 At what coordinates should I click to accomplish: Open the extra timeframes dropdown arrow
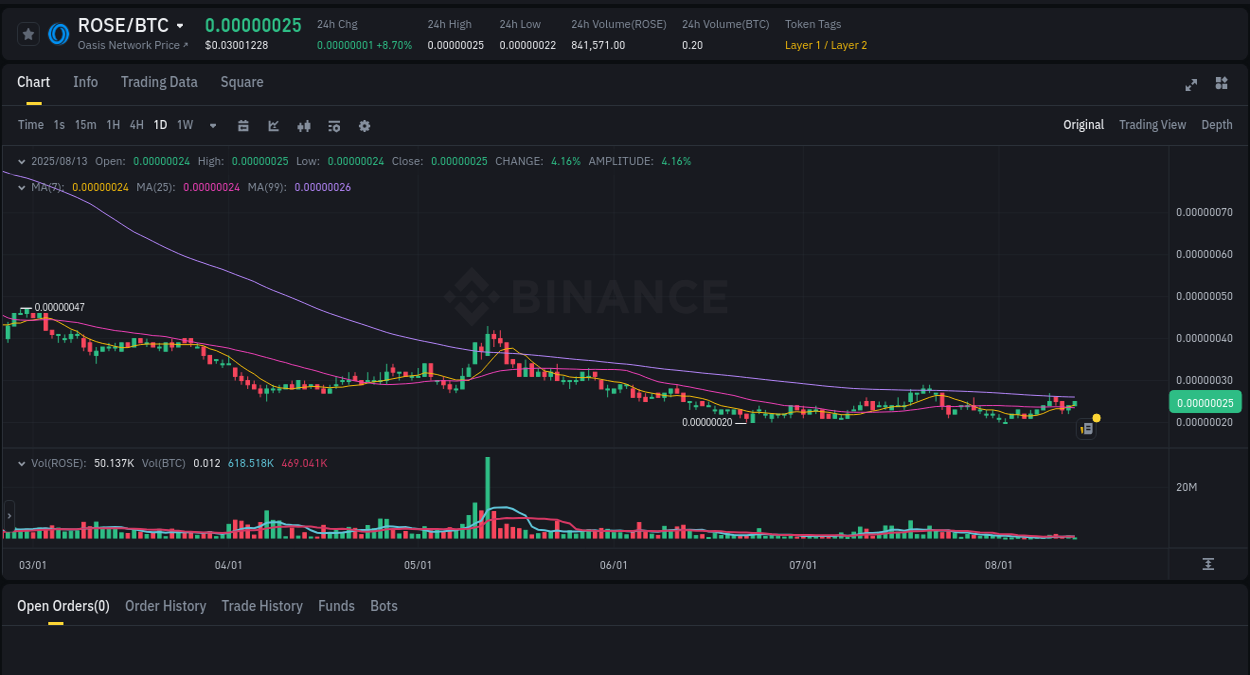(x=211, y=125)
